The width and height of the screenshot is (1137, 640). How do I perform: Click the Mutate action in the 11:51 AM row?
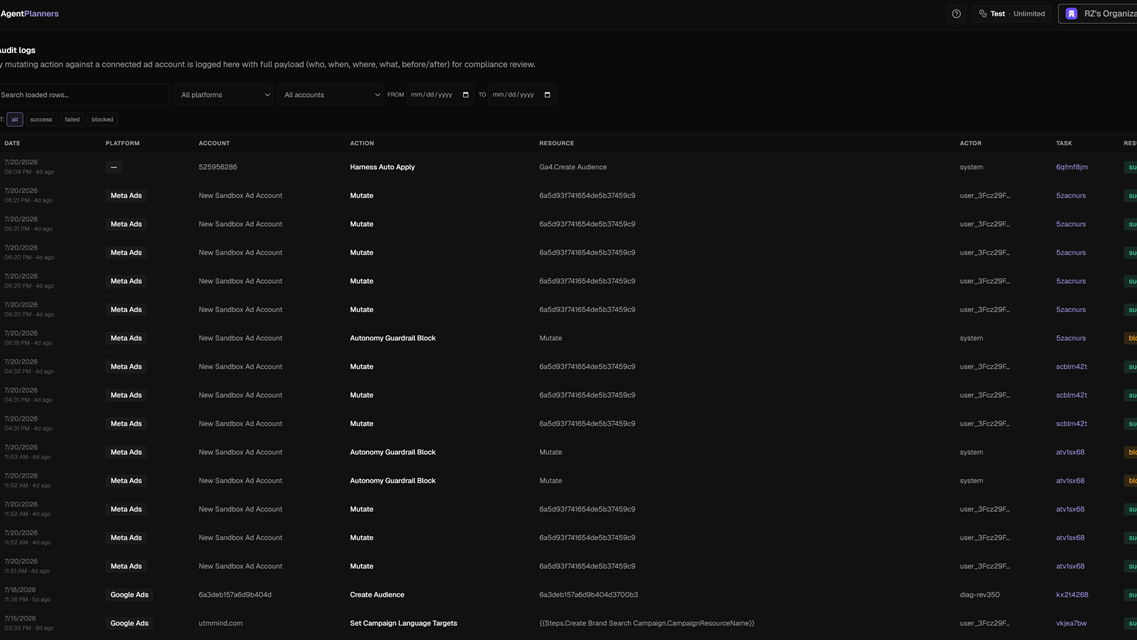(361, 567)
